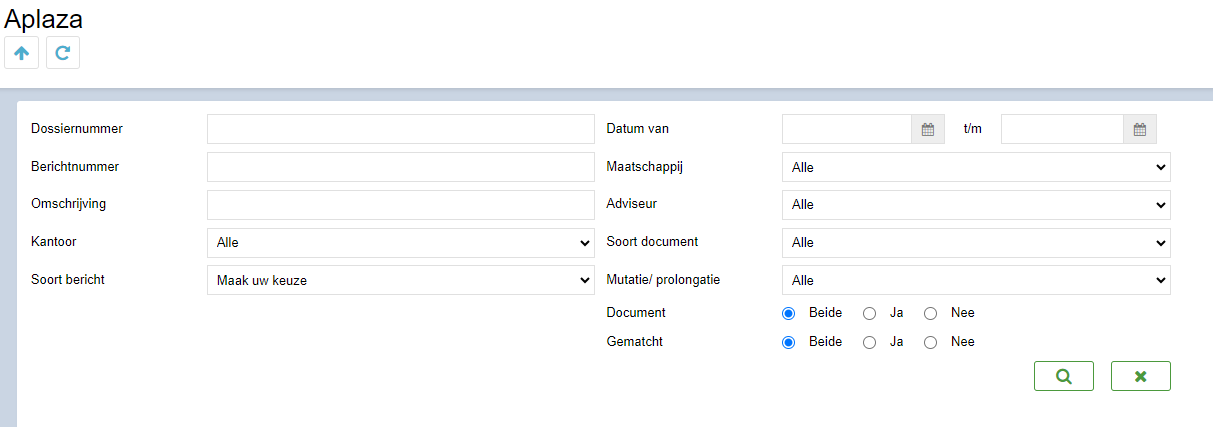Image resolution: width=1213 pixels, height=427 pixels.
Task: Click the Document row label
Action: (x=636, y=312)
